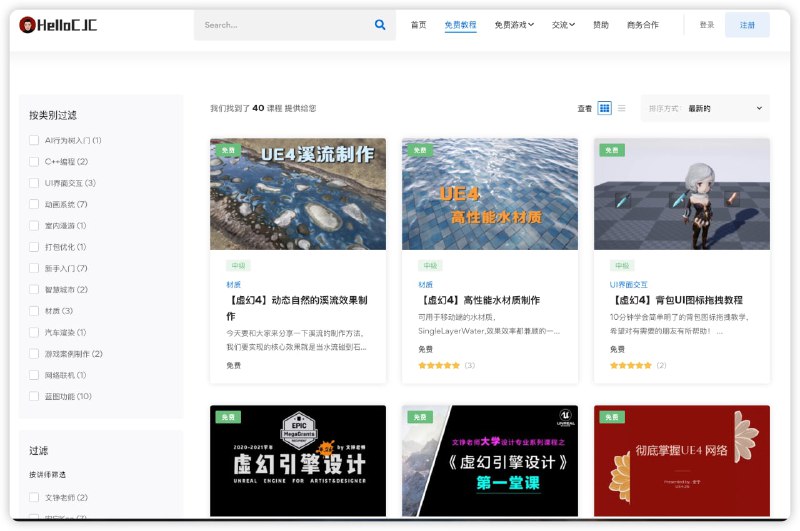Expand the 免费游戏 menu
Screen dimensions: 800x531
coord(514,24)
